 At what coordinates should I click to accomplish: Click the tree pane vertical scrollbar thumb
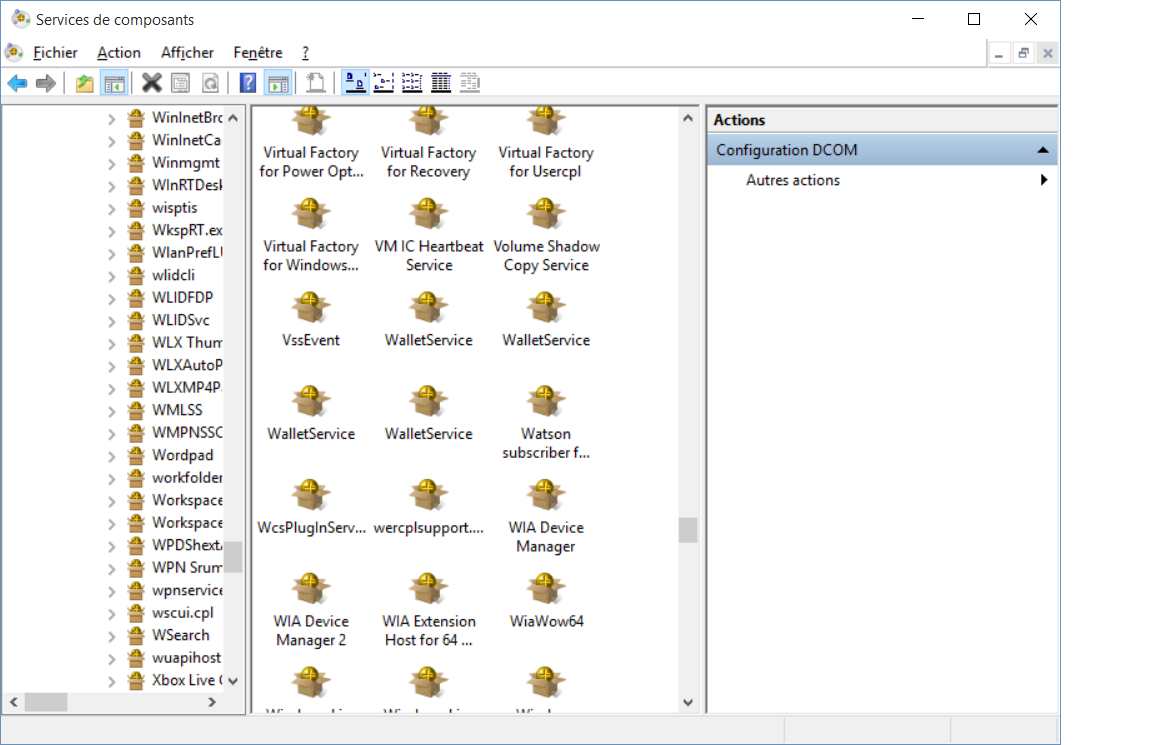point(233,556)
